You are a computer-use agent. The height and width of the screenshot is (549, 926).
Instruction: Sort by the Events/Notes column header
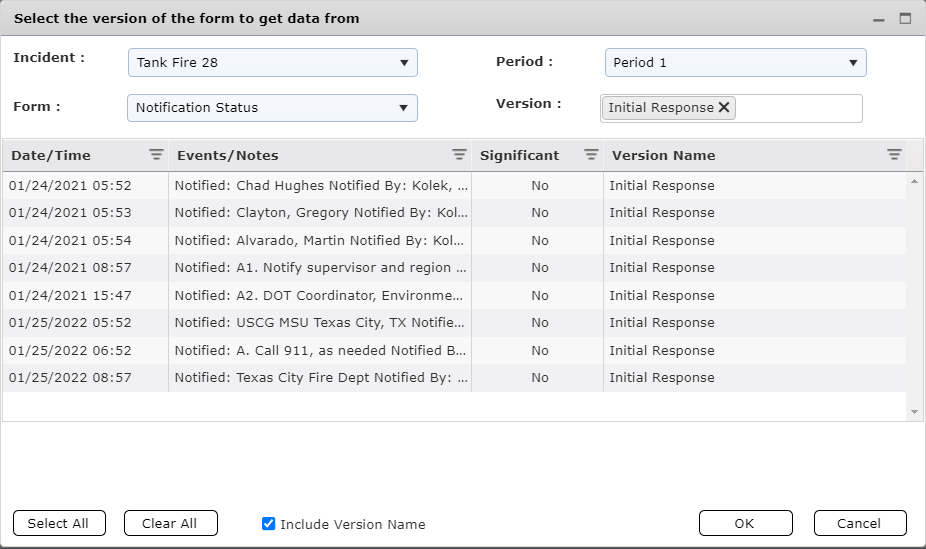click(227, 155)
